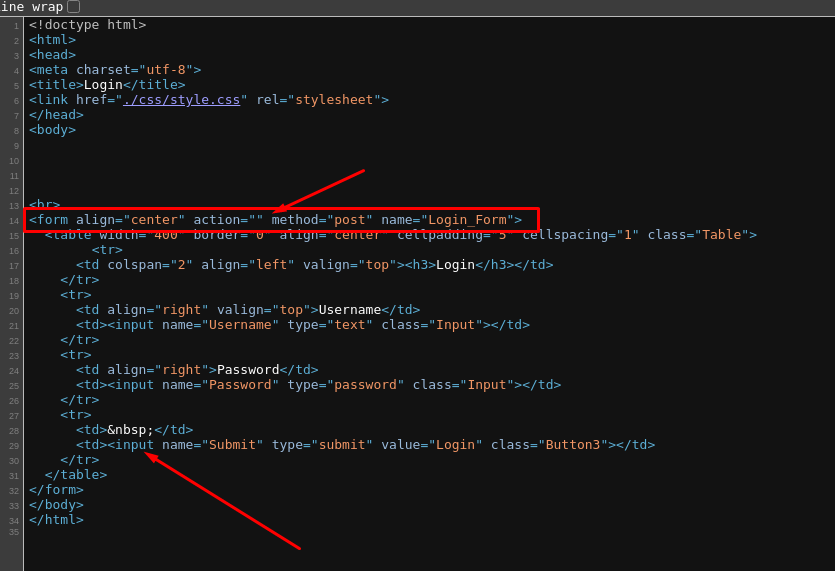Click line number 1 in the gutter
Image resolution: width=835 pixels, height=571 pixels.
click(16, 26)
